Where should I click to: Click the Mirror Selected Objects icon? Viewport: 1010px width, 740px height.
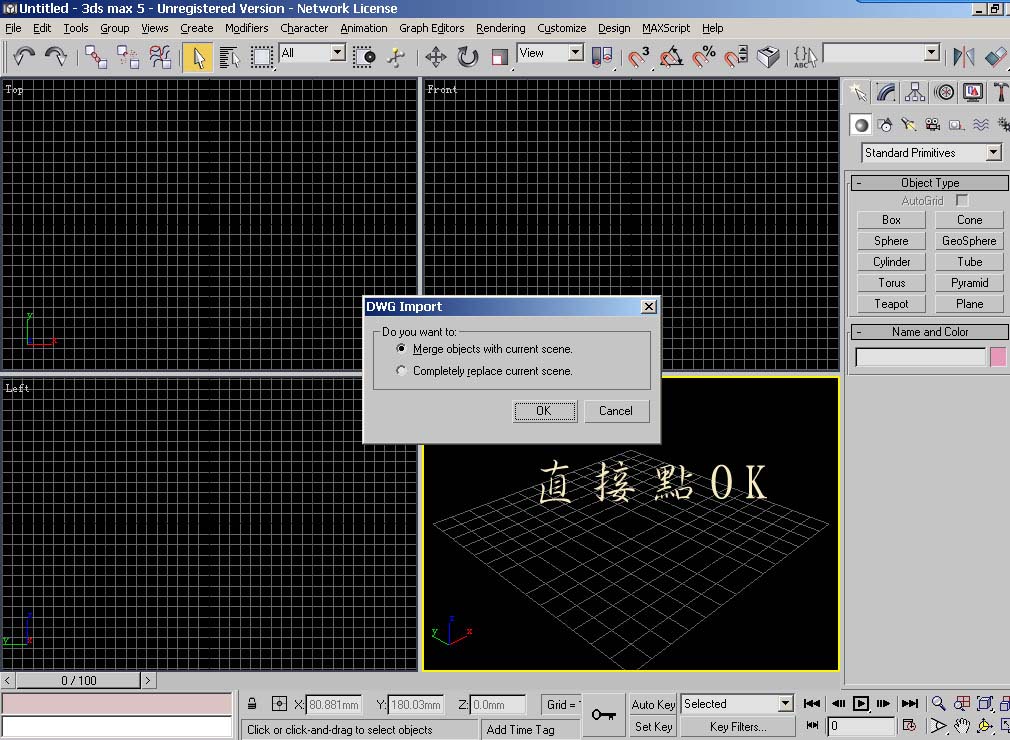964,57
